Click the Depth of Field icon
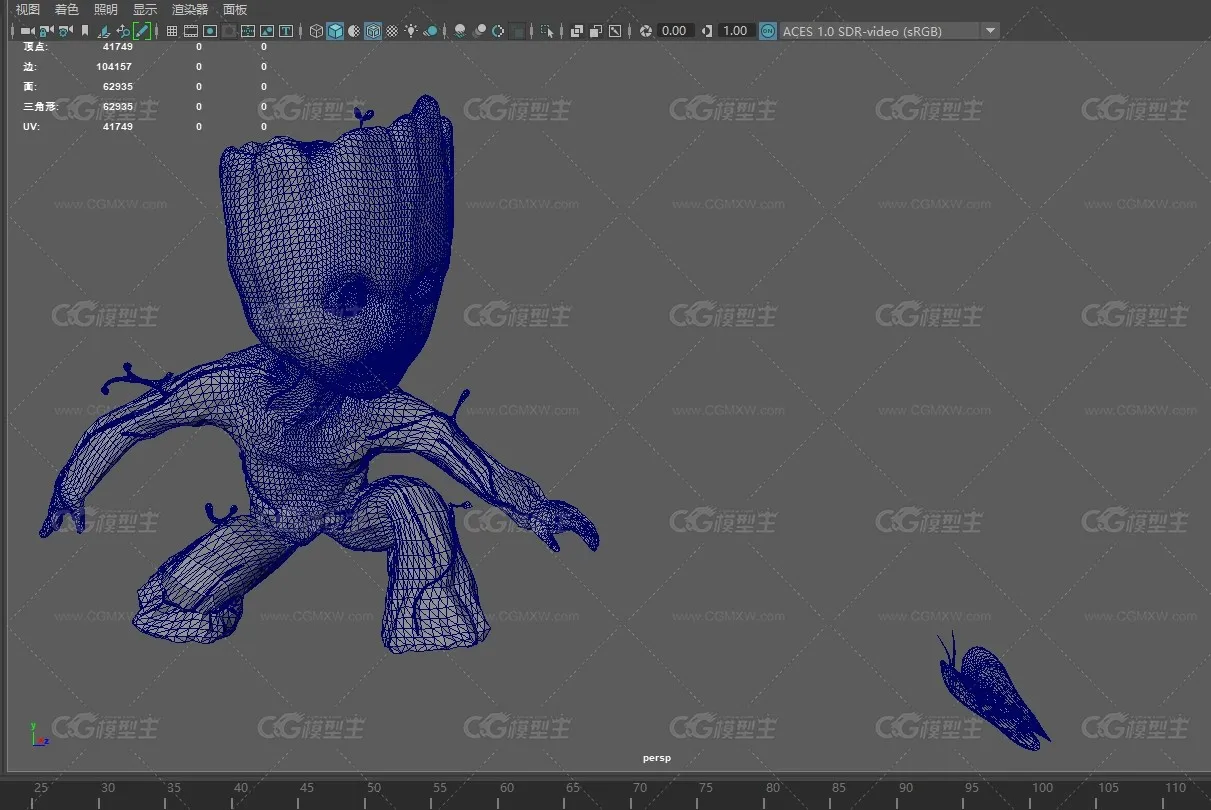1211x810 pixels. [x=517, y=31]
